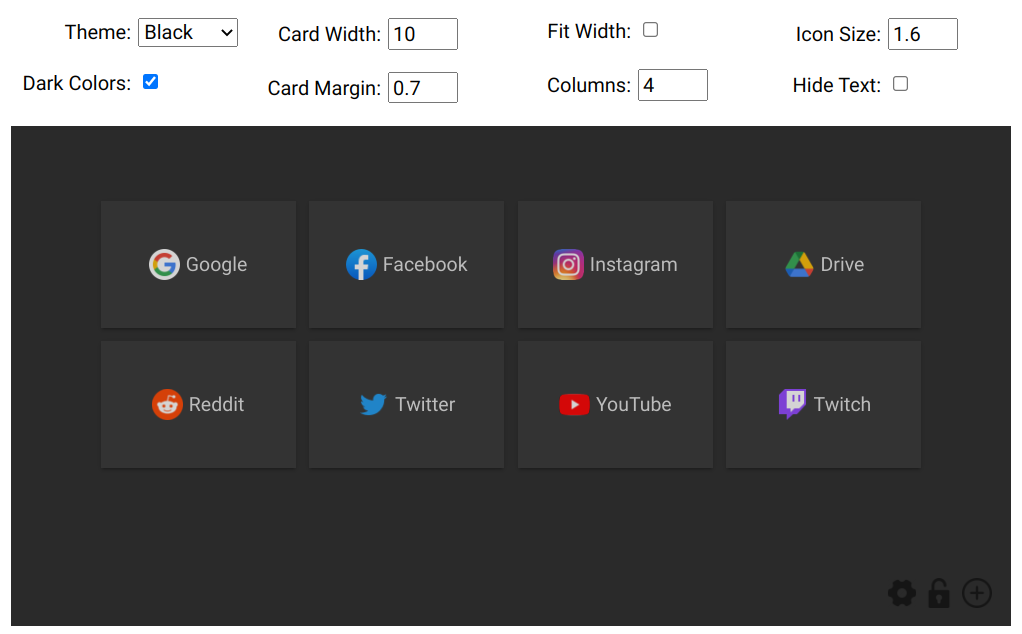Click the Icon Size label text

click(x=838, y=35)
